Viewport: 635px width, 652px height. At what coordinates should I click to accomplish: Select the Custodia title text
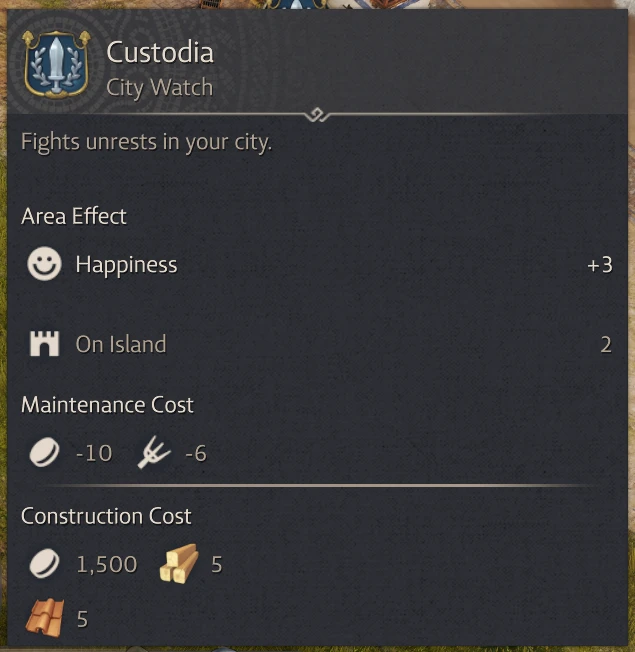[x=160, y=52]
